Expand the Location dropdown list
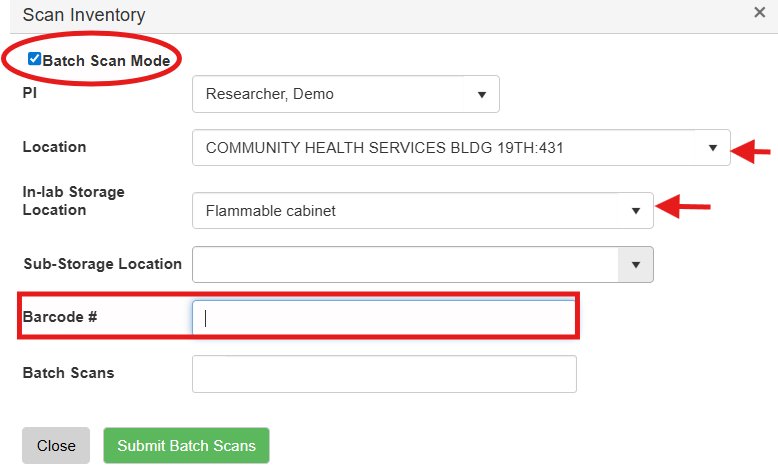The image size is (778, 475). pos(460,148)
